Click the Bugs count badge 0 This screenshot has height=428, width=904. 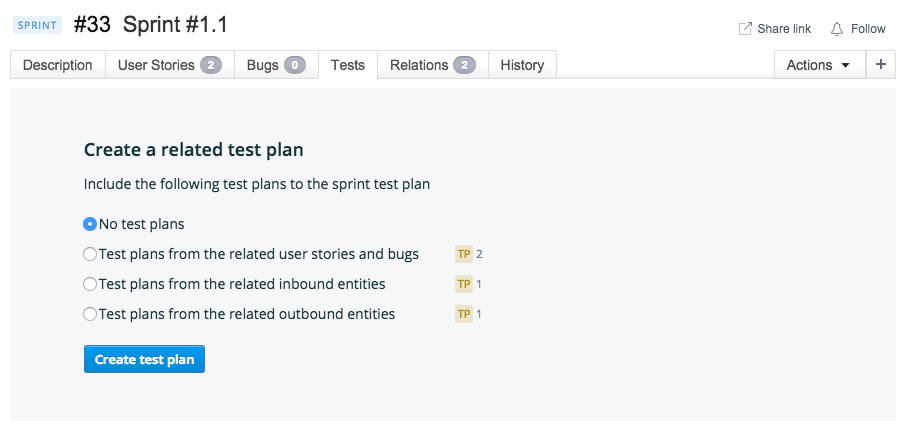(295, 65)
